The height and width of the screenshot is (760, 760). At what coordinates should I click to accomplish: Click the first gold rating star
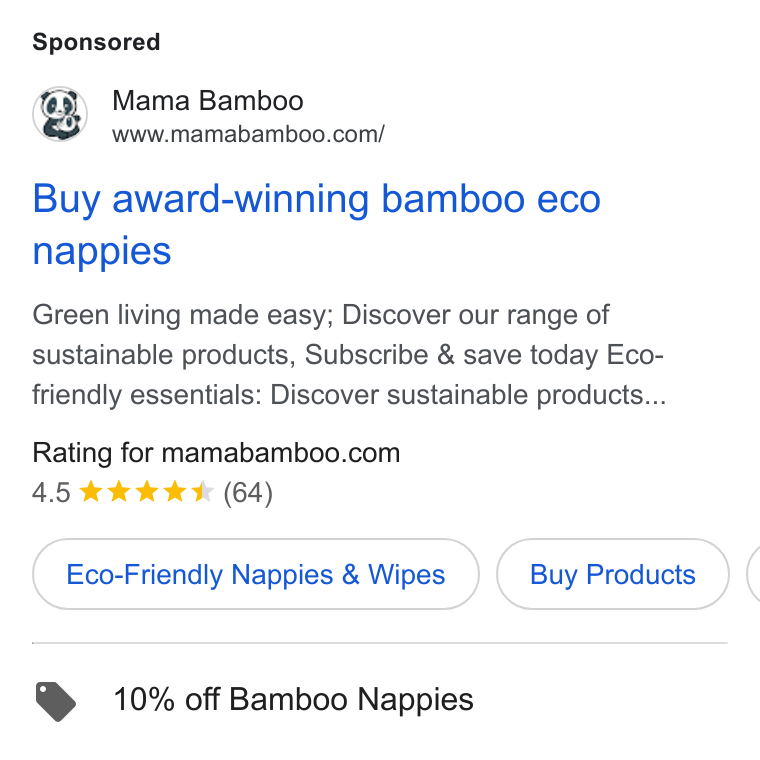91,492
